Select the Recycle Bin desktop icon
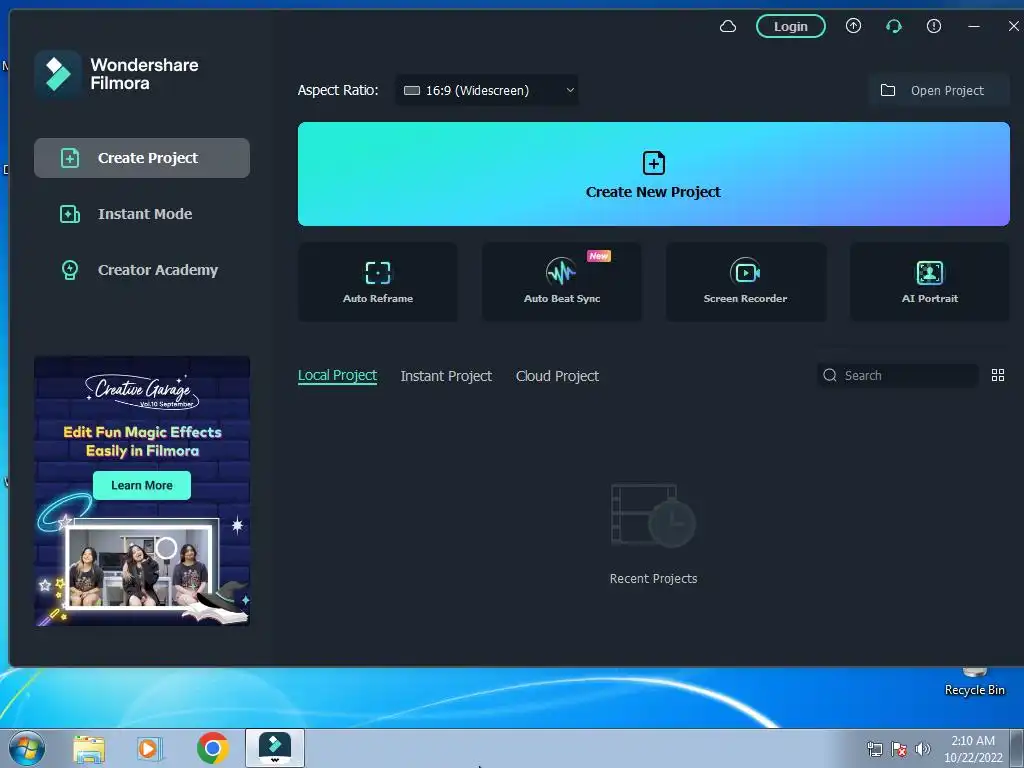Screen dimensions: 1024x768 click(974, 682)
